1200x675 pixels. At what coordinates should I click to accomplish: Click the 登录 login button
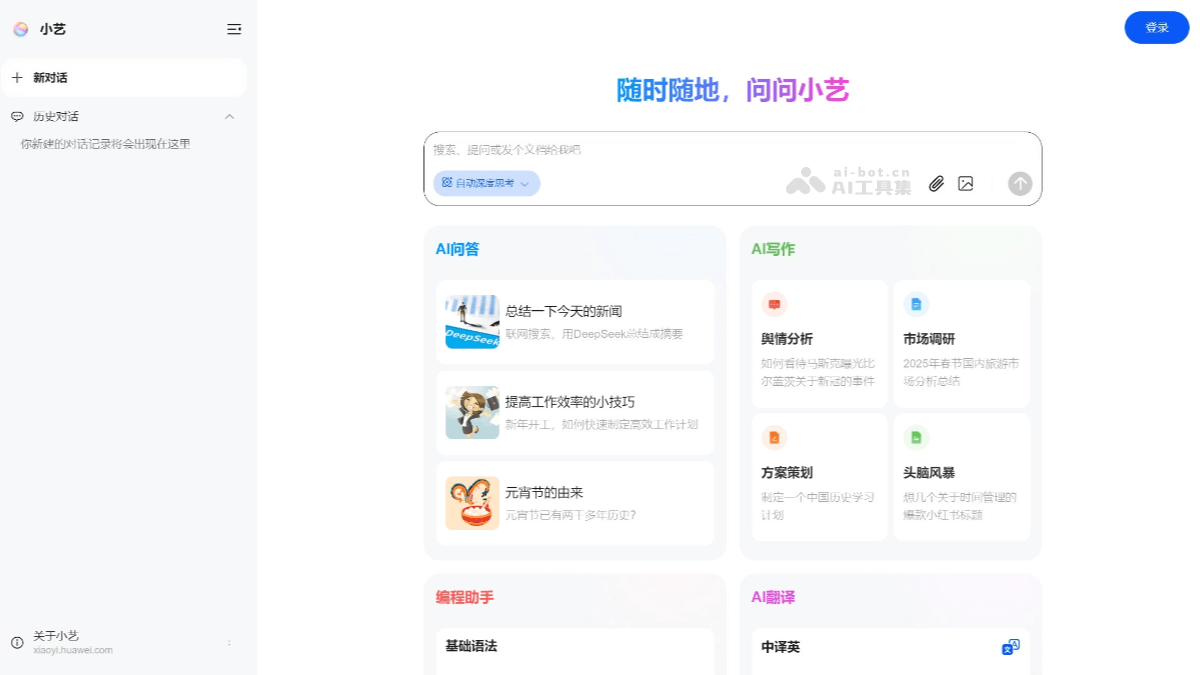pos(1157,28)
